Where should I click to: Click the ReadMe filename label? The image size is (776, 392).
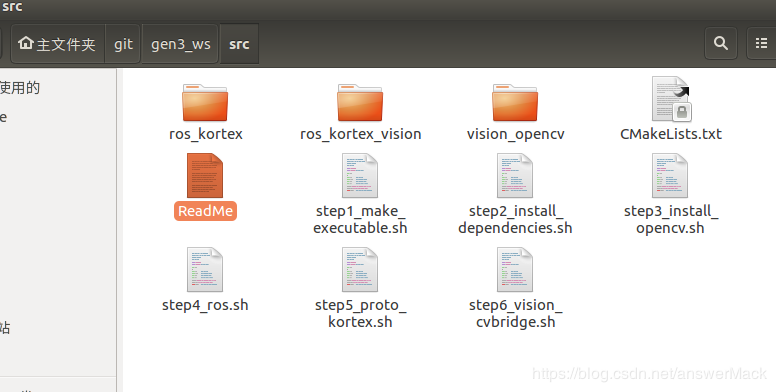pos(205,211)
